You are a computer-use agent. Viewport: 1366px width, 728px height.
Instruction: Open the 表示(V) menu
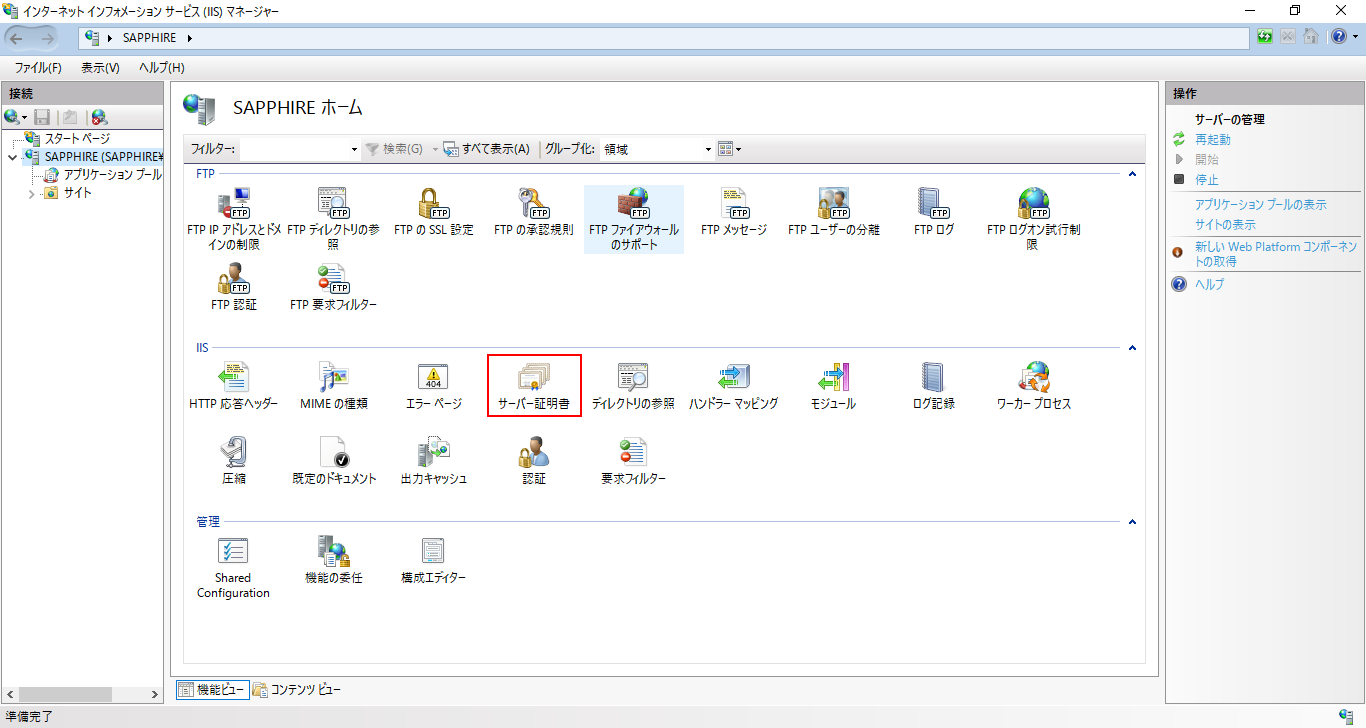coord(100,68)
